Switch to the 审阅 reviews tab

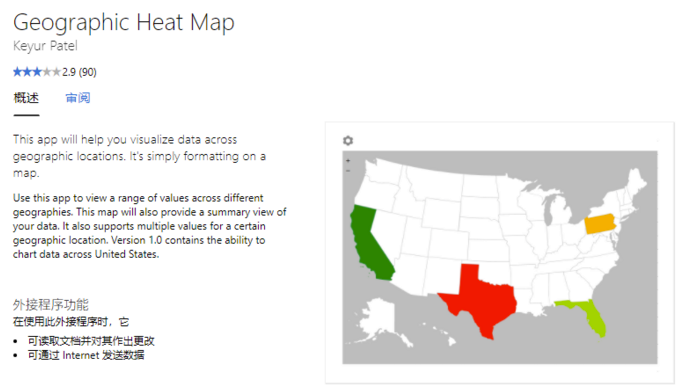click(x=78, y=98)
